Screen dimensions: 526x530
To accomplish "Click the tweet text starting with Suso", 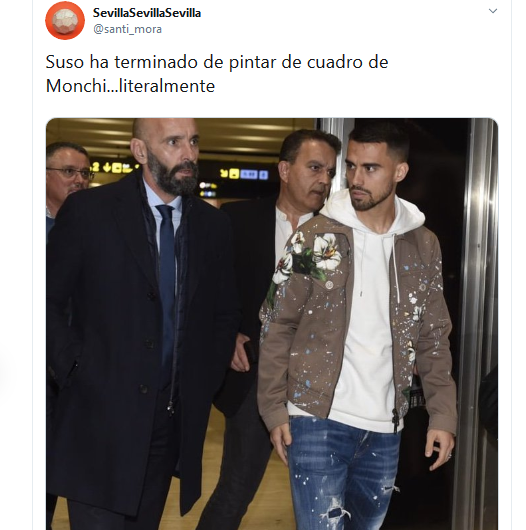I will tap(217, 74).
